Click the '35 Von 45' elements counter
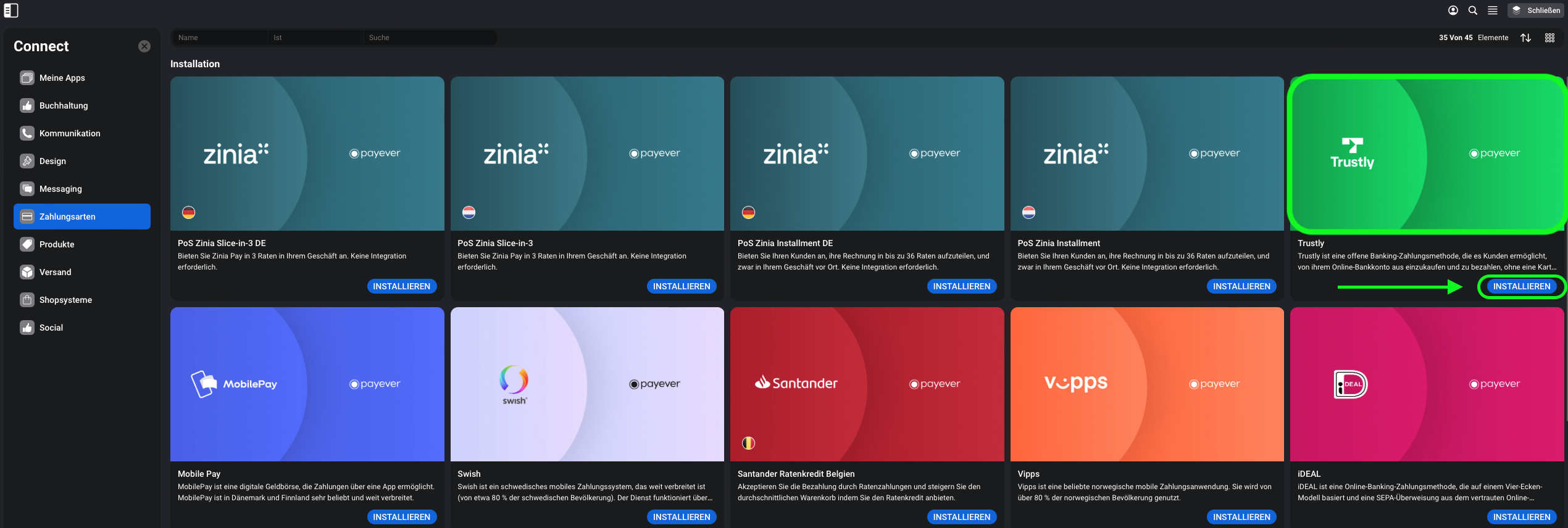The image size is (1568, 528). click(1456, 38)
